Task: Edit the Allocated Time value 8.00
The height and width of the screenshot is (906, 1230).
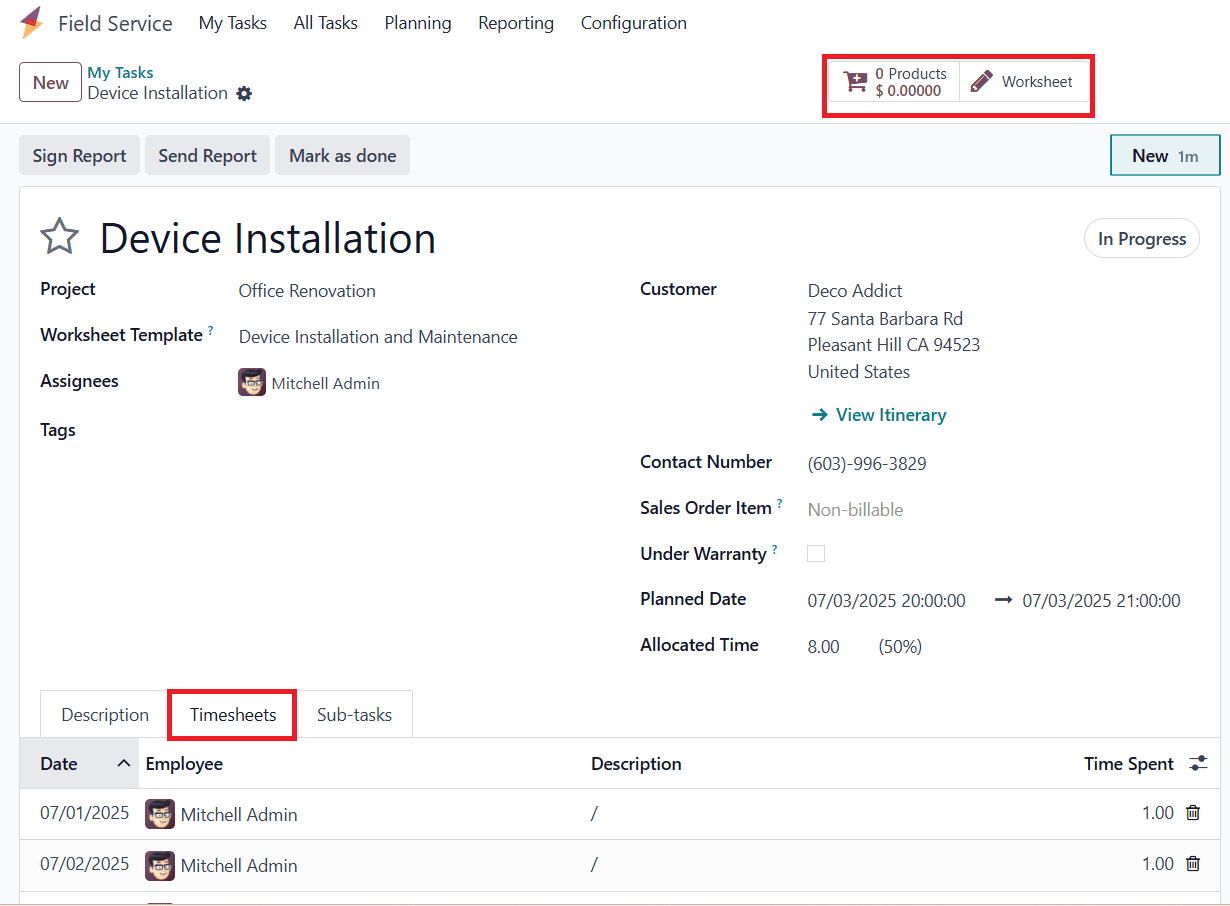Action: (x=824, y=647)
